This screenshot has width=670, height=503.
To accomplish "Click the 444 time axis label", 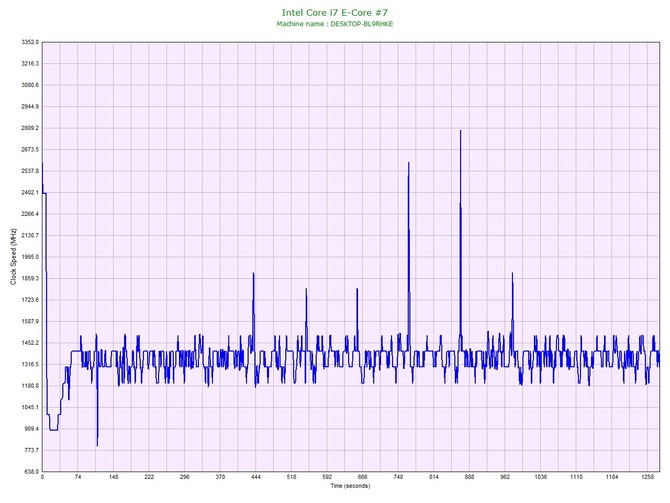I will [x=256, y=477].
